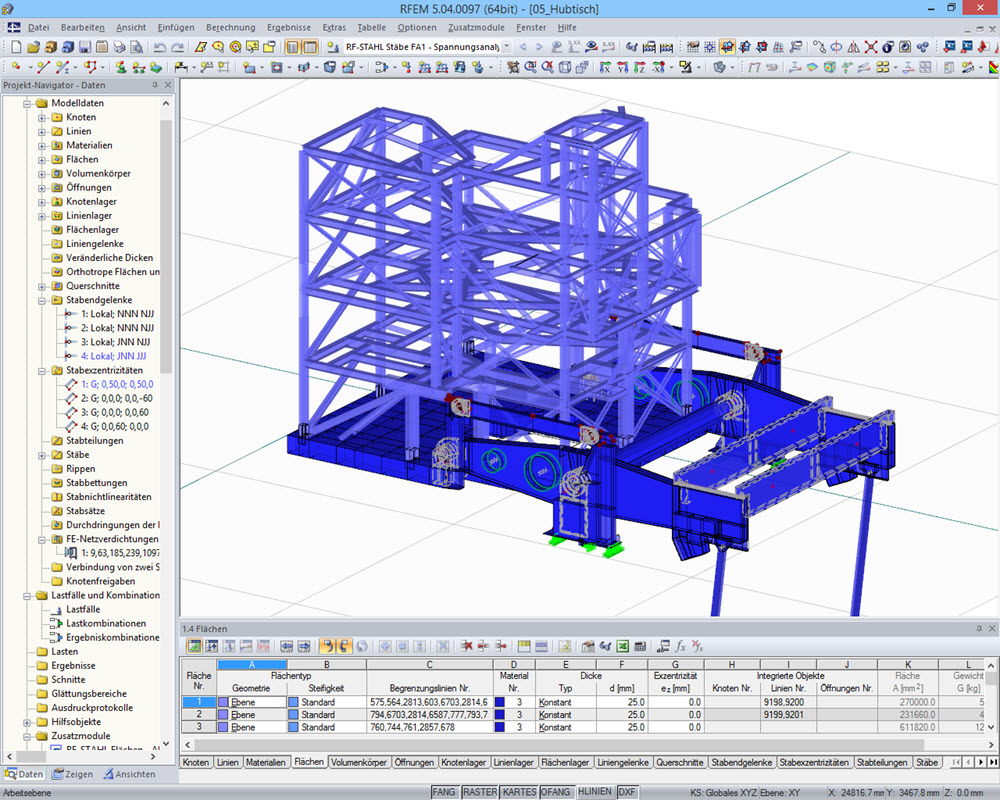Open the RF-STAHL Stäbe module dropdown
The height and width of the screenshot is (800, 1000).
coord(506,45)
